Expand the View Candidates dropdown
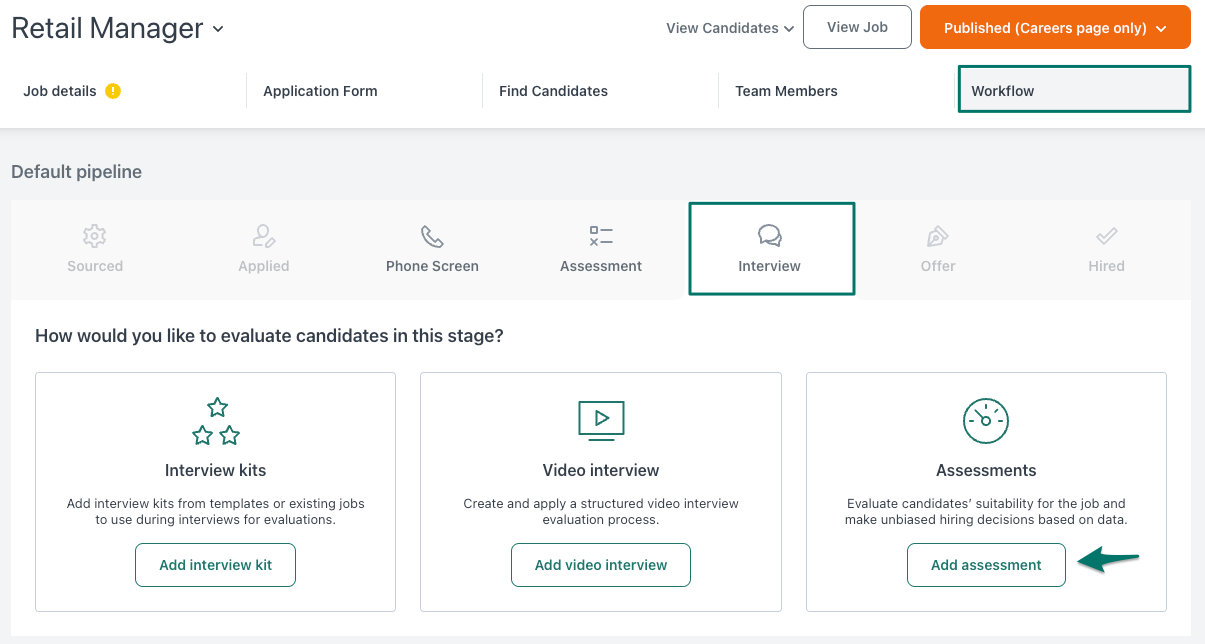 coord(729,28)
